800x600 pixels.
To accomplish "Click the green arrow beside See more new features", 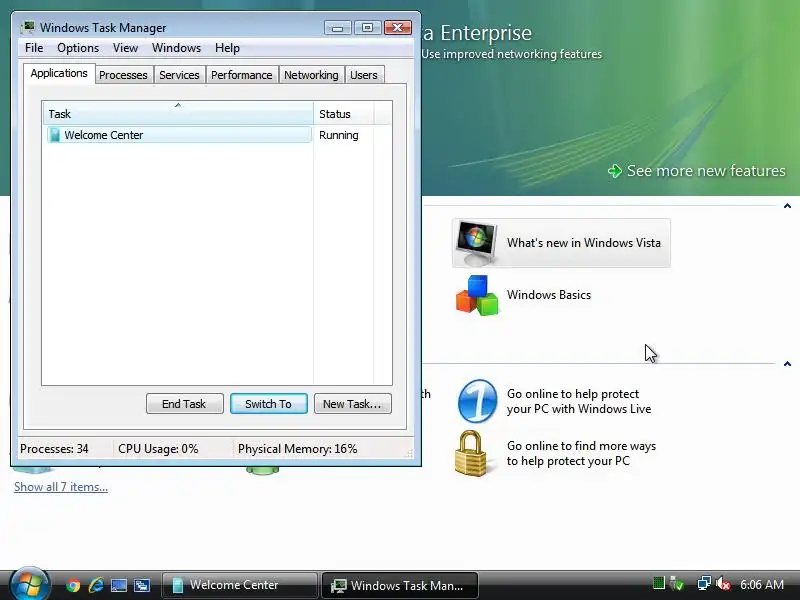I will 615,171.
